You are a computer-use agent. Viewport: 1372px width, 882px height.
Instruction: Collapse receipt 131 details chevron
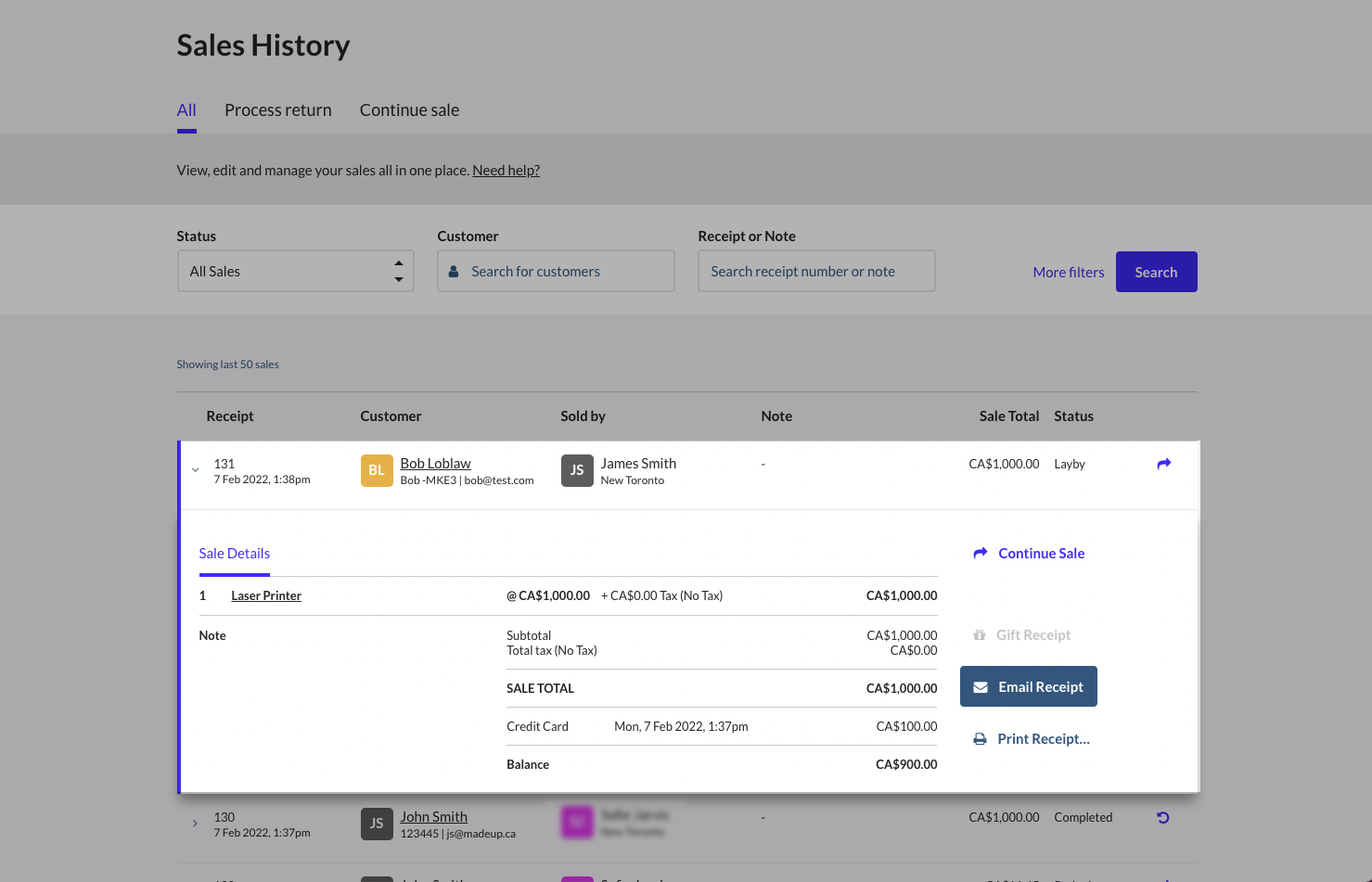pos(195,470)
